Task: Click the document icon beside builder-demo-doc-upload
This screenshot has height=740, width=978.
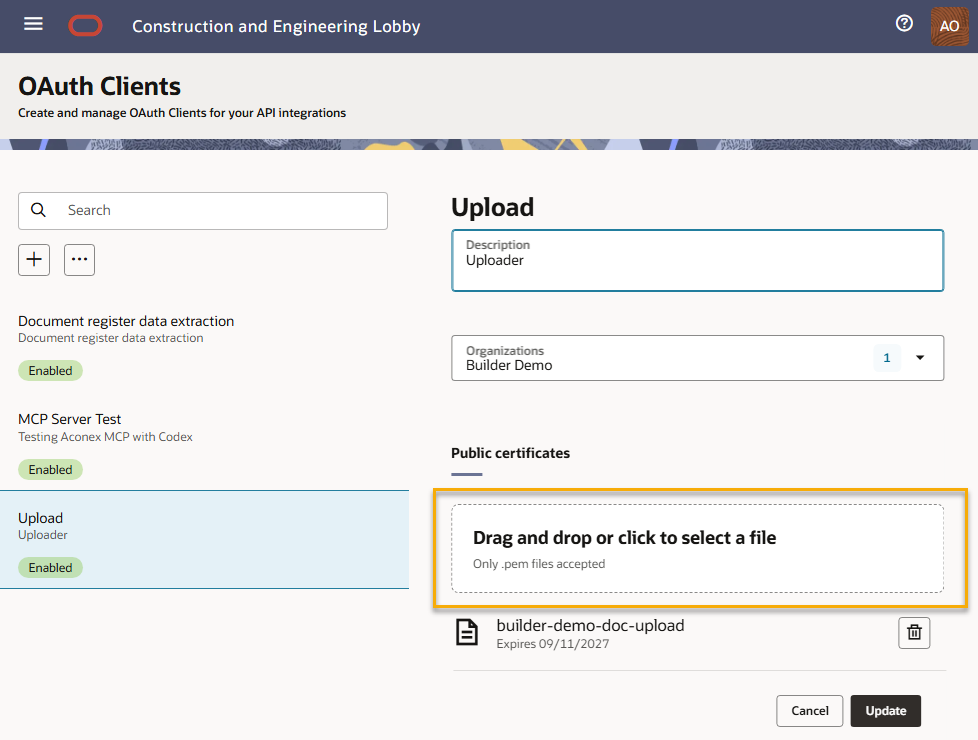Action: [x=467, y=632]
